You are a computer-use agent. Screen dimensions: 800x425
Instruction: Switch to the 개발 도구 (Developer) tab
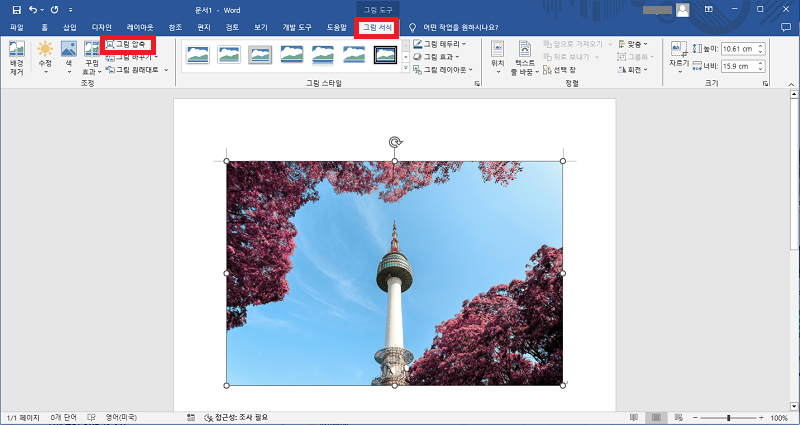(299, 28)
